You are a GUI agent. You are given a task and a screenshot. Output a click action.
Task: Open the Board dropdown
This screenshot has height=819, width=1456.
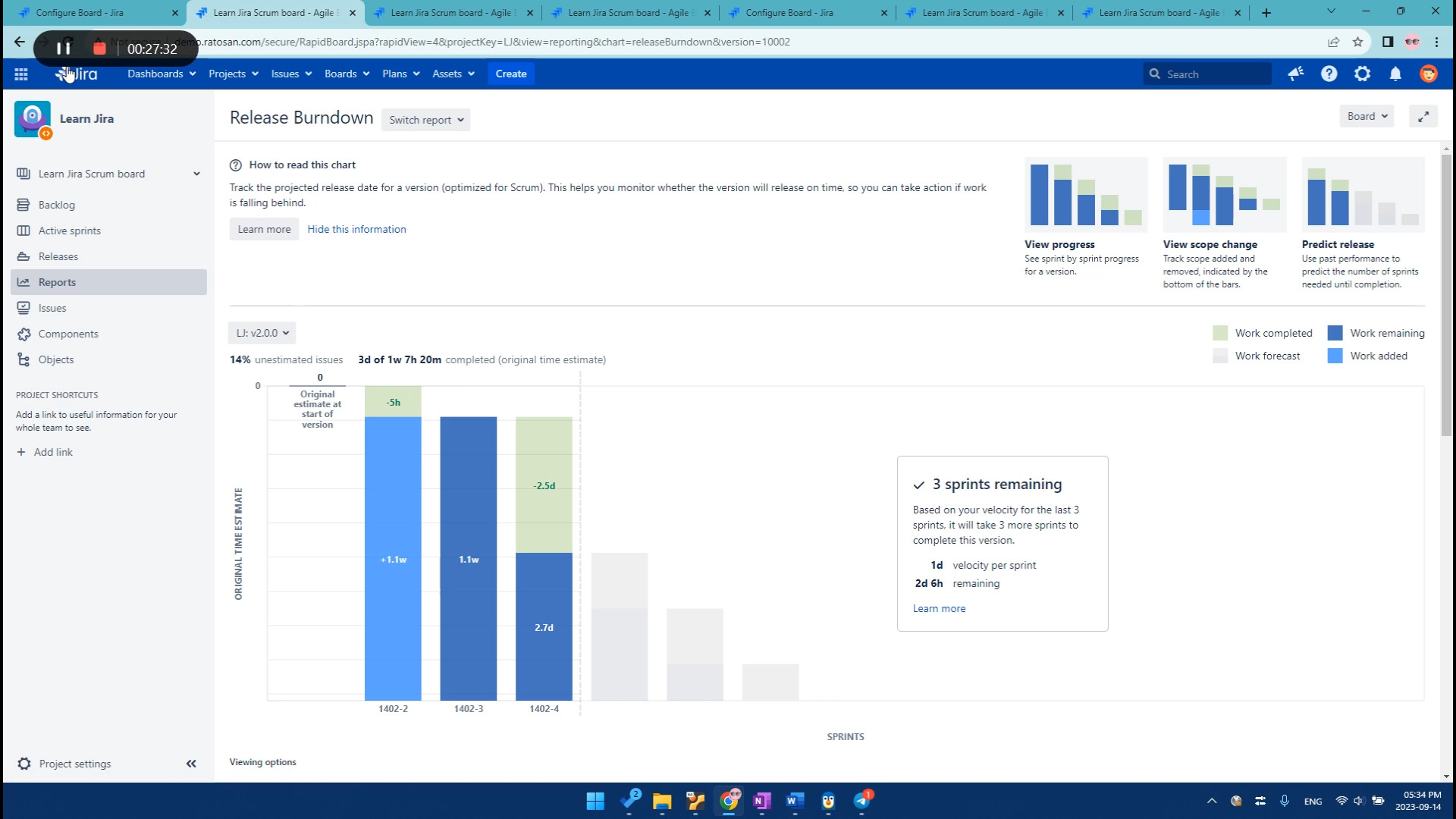pos(1367,116)
